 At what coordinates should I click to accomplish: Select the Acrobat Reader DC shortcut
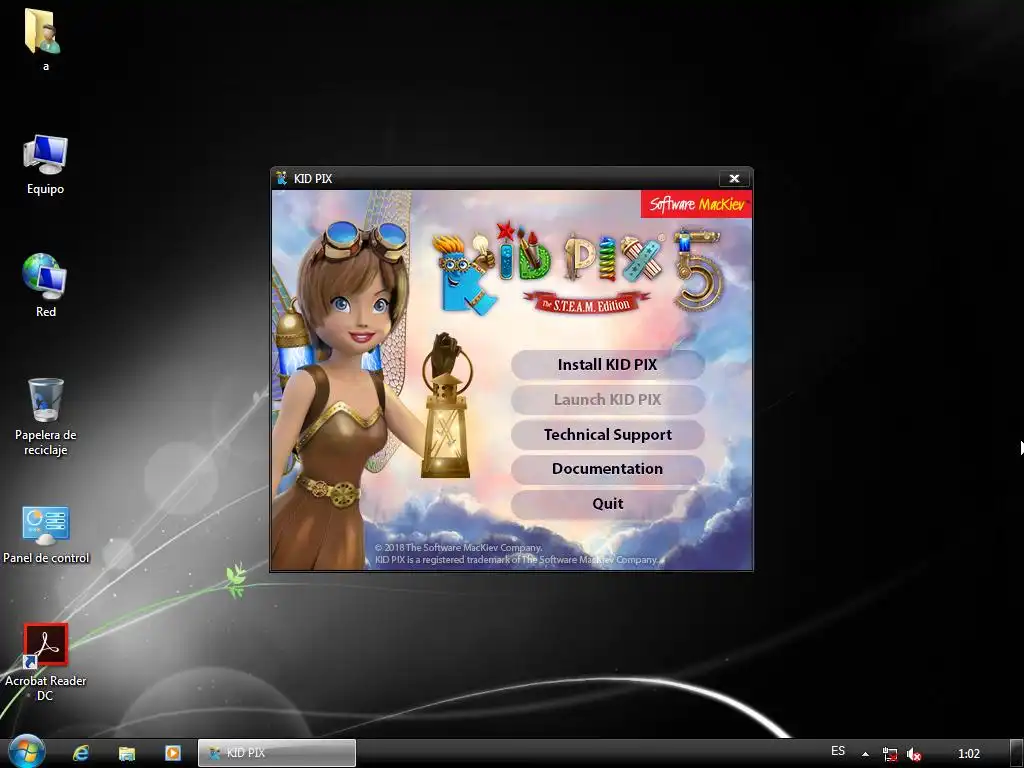pos(45,662)
